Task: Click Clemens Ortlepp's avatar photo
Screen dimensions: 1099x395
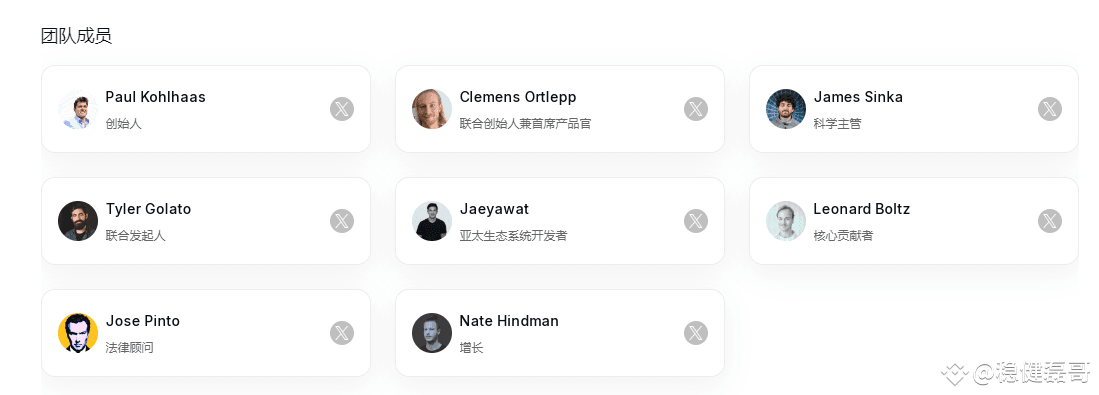Action: point(432,109)
